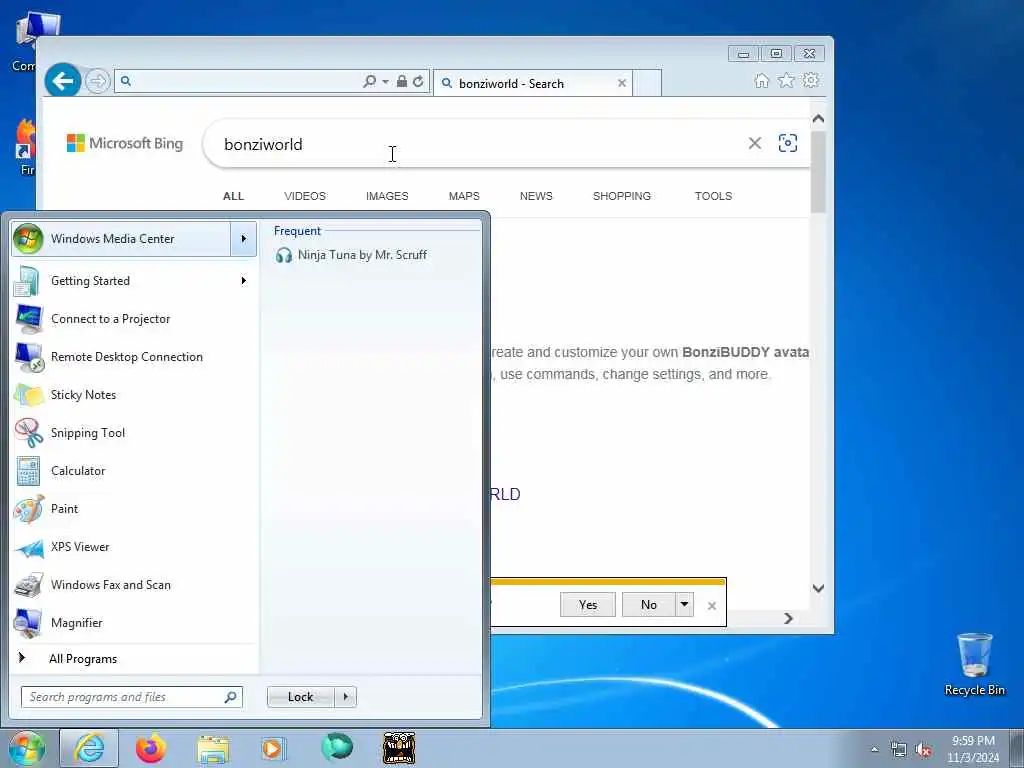Open Paint from Start menu

click(134, 509)
